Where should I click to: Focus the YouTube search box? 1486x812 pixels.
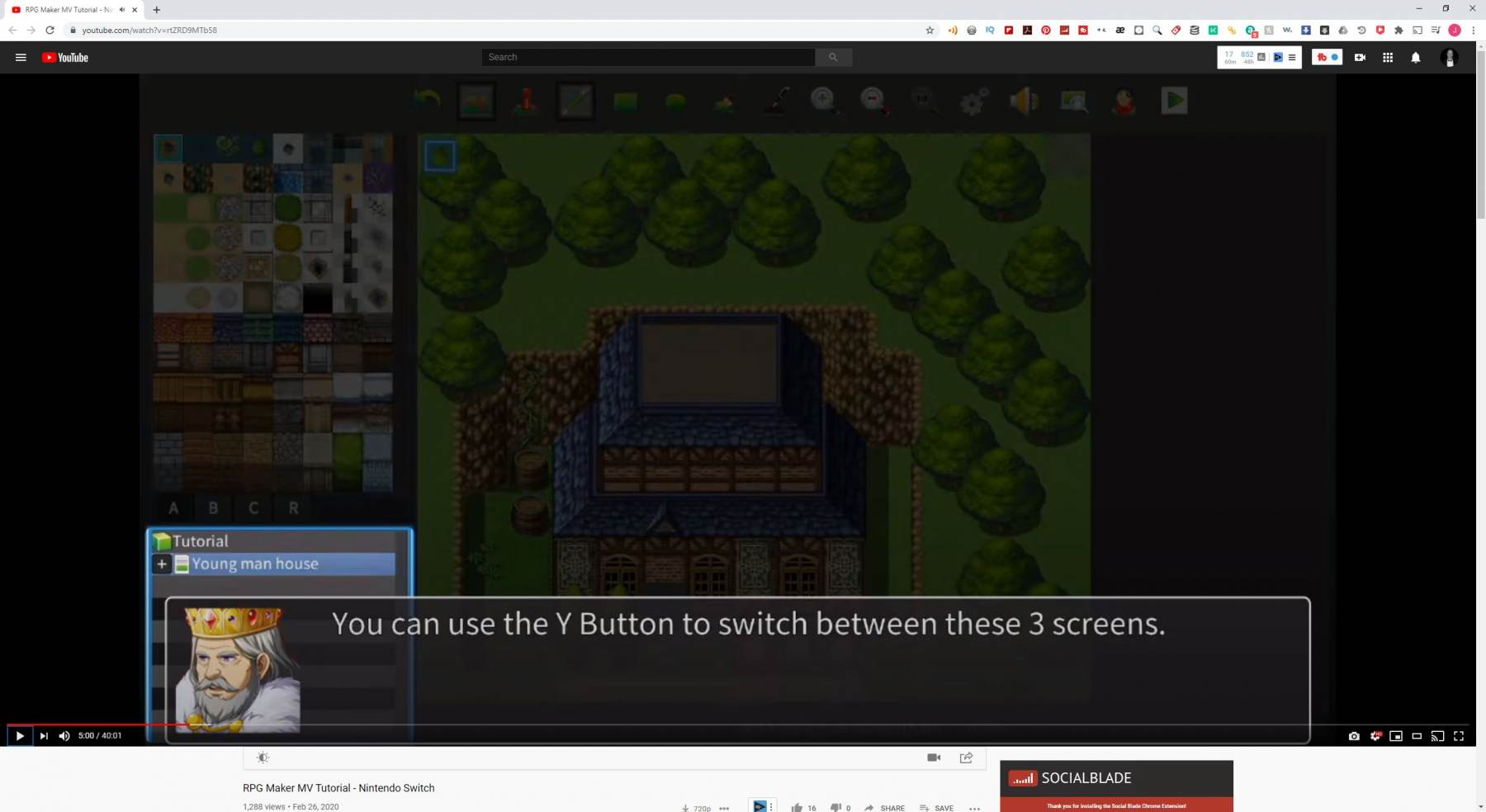648,57
